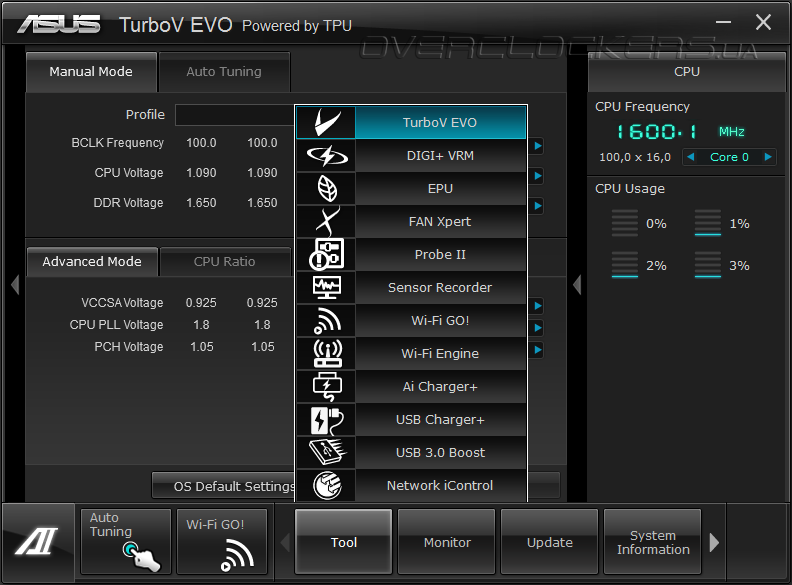Open Network iControl menu entry

pyautogui.click(x=440, y=485)
